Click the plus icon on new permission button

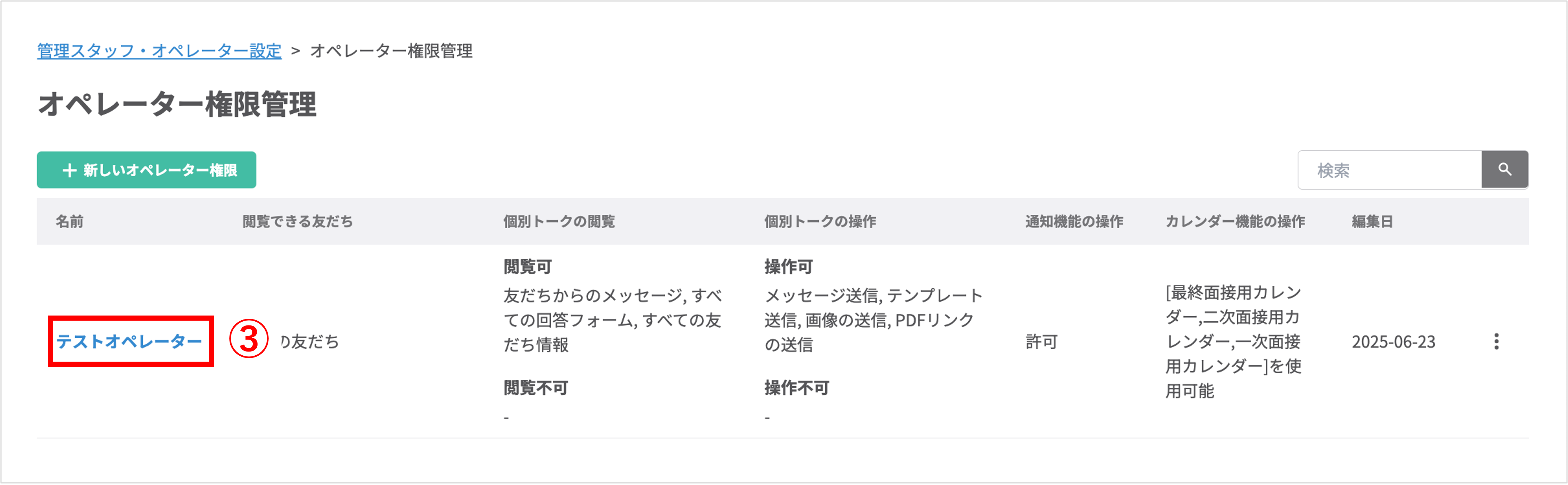[x=69, y=170]
